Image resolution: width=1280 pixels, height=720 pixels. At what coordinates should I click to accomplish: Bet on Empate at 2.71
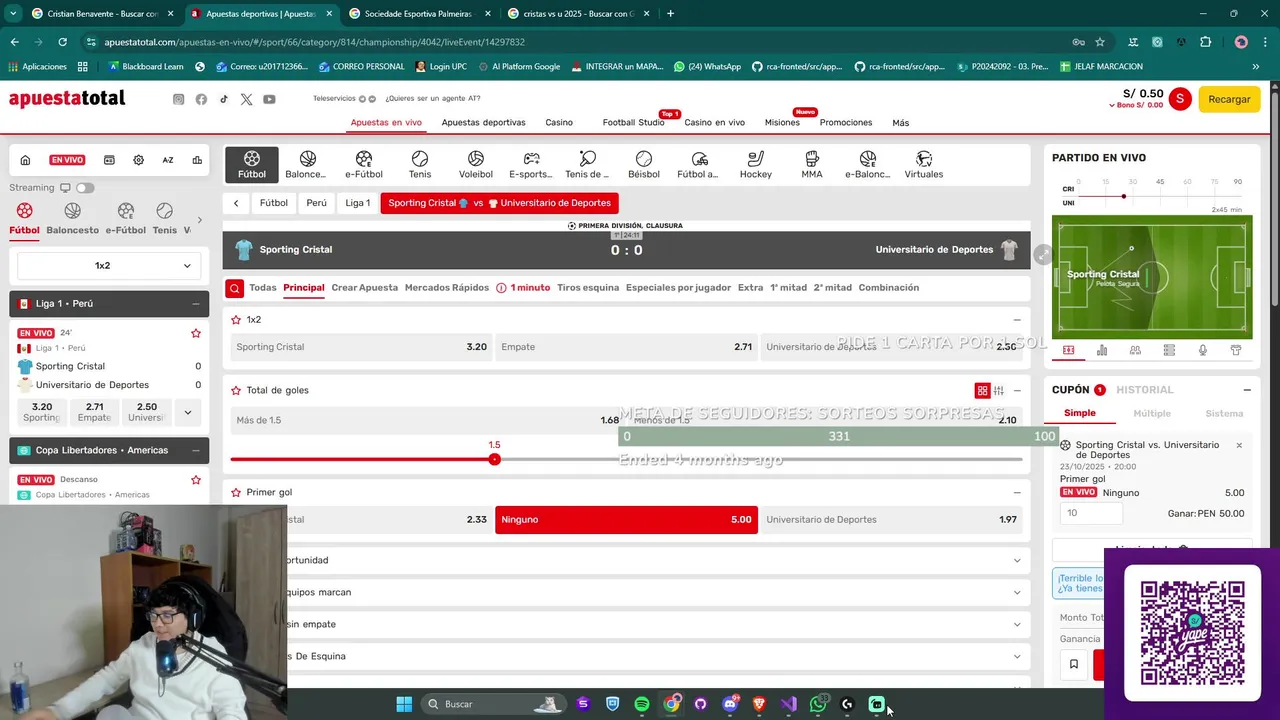626,347
